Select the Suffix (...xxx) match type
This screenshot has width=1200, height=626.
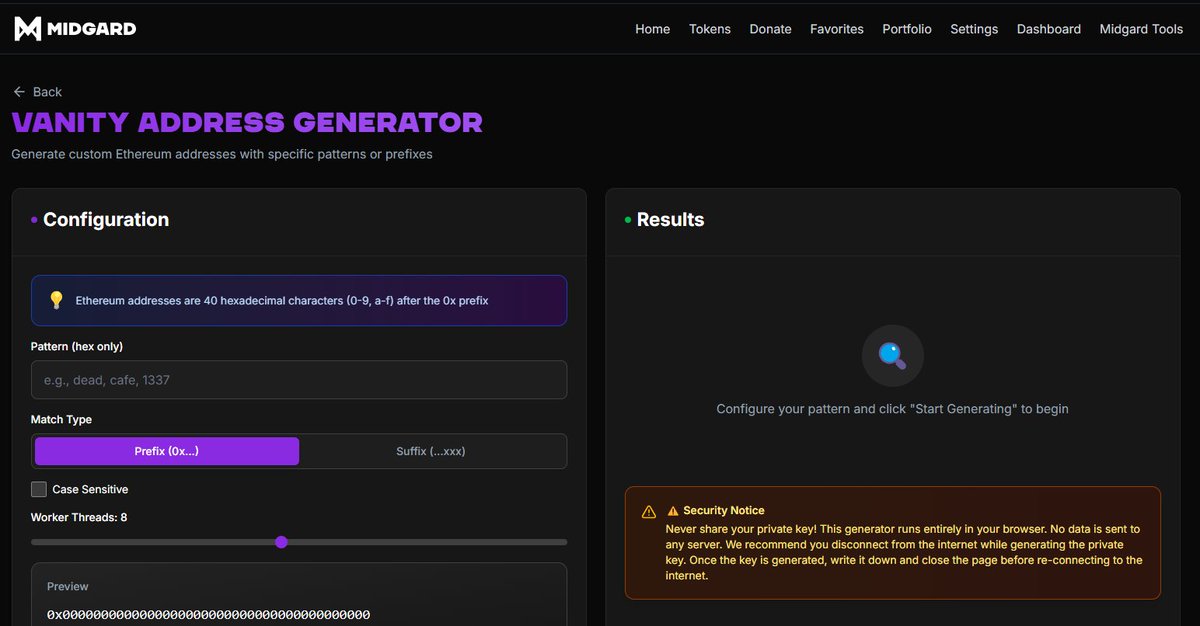tap(431, 451)
